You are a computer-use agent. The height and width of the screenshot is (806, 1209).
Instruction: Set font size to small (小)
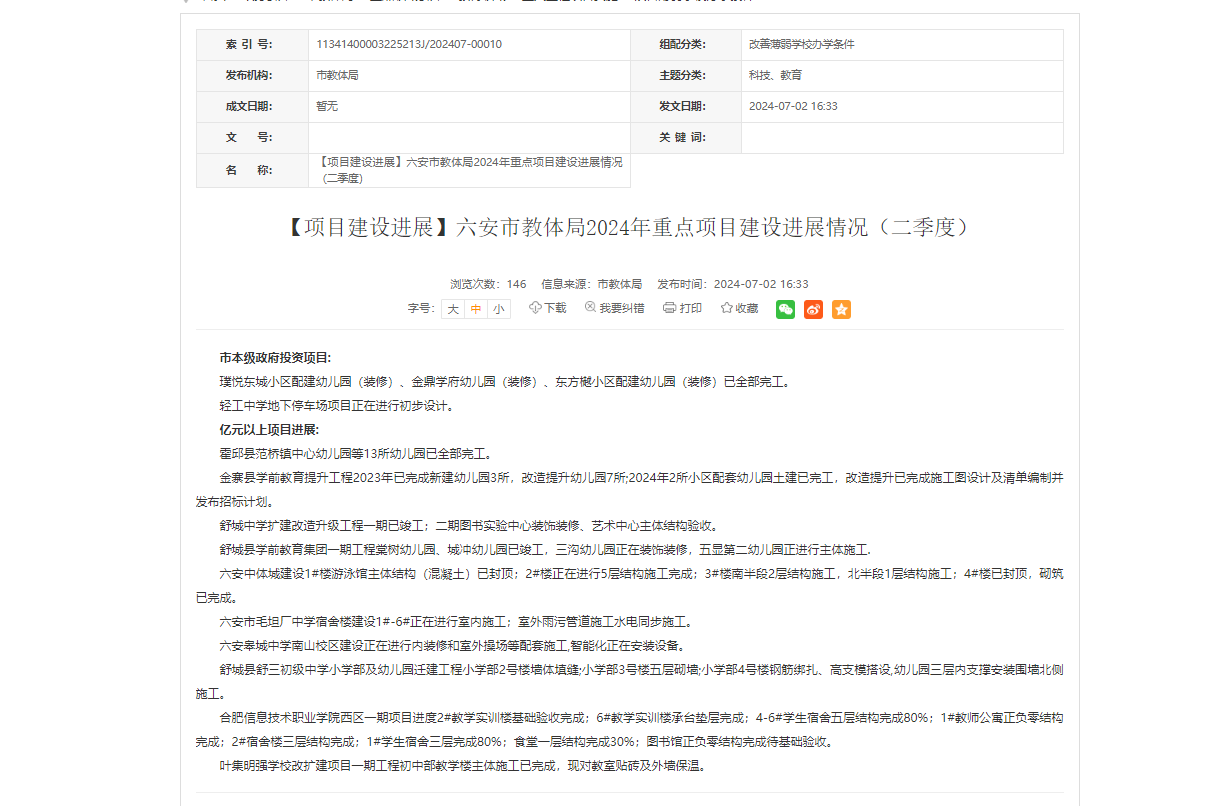(x=498, y=309)
